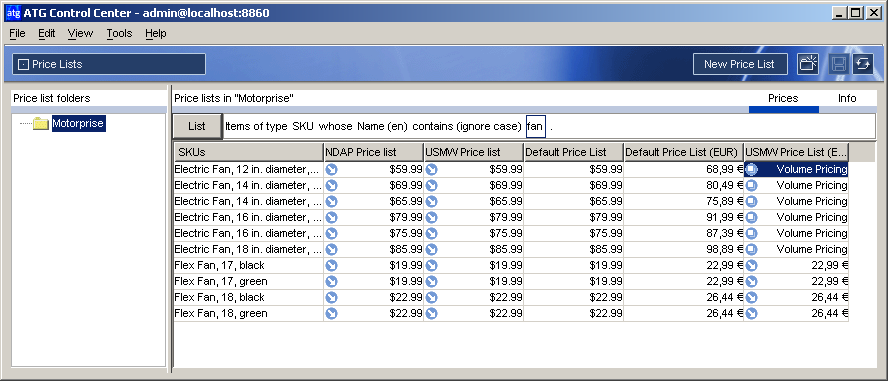
Task: Click the Volume Pricing icon in the 80,49 € row
Action: 752,185
